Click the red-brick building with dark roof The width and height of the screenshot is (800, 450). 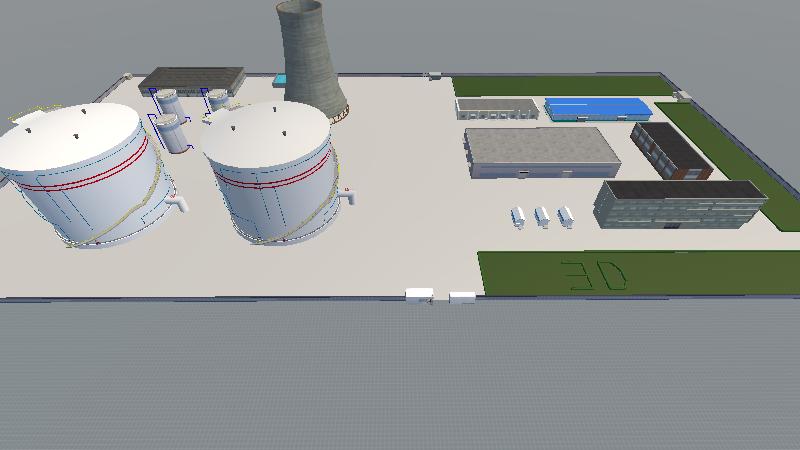coord(670,150)
